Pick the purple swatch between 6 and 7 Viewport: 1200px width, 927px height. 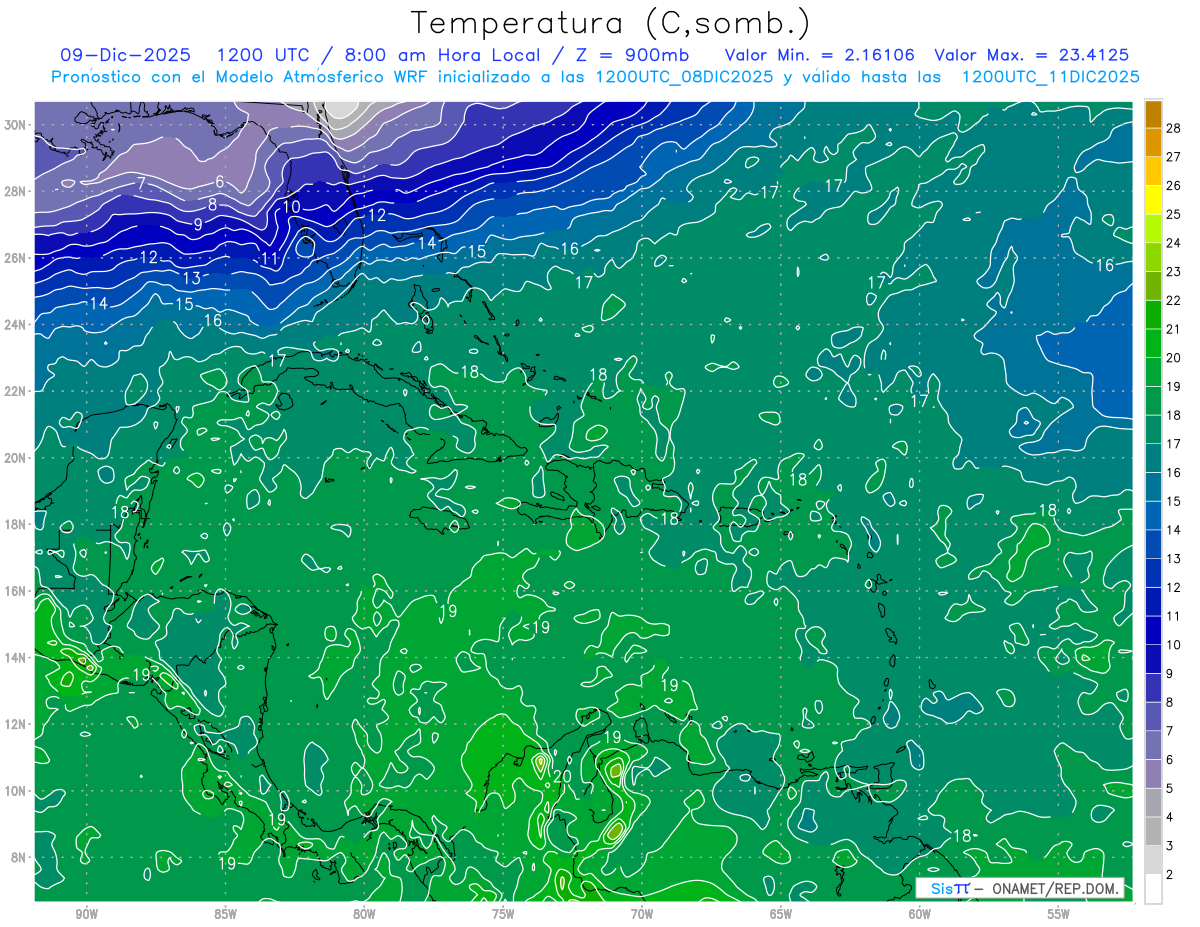[1153, 746]
